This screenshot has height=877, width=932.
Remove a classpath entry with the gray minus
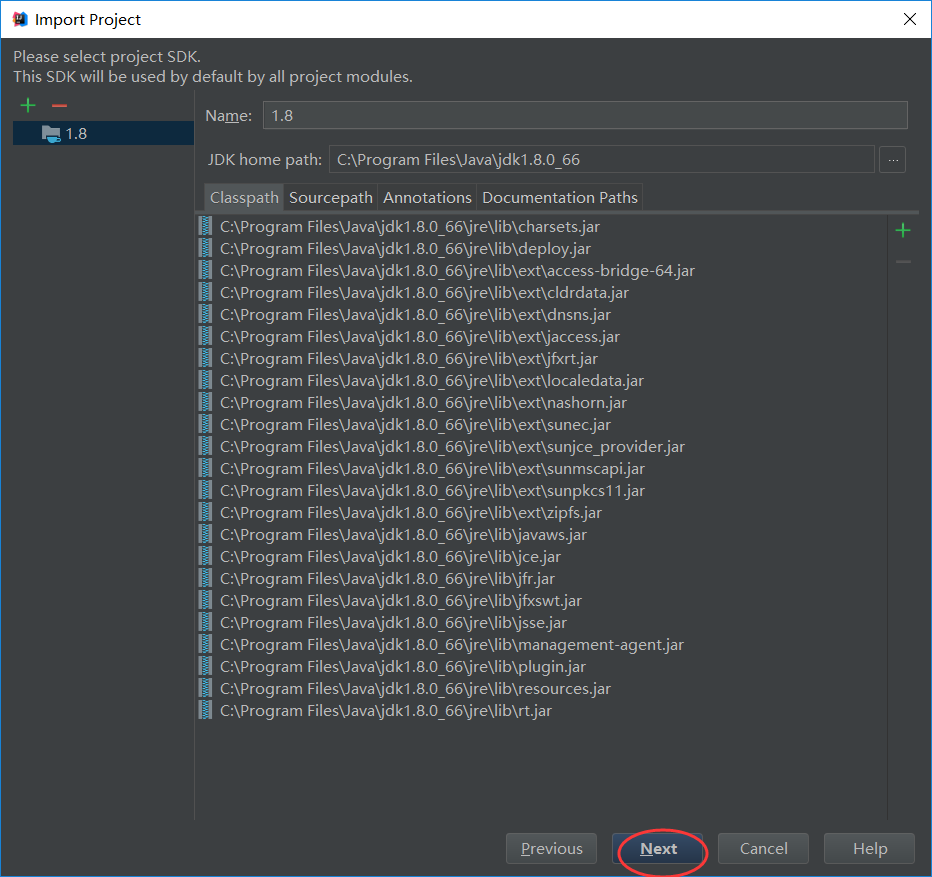903,261
